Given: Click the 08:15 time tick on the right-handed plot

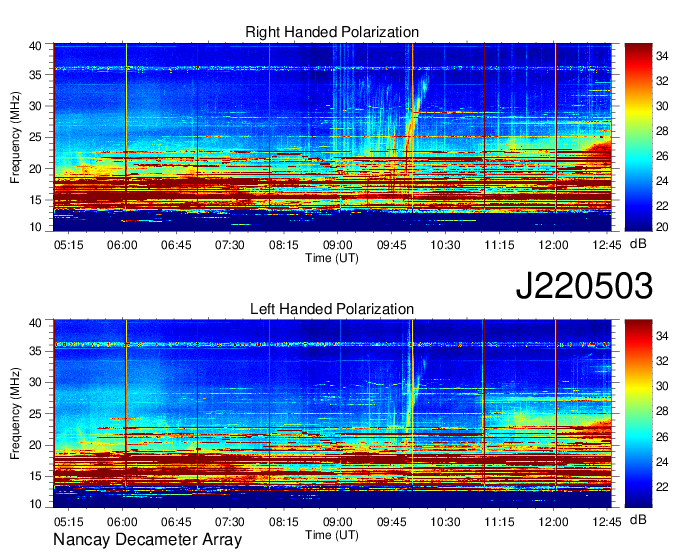Looking at the screenshot, I should tap(284, 245).
